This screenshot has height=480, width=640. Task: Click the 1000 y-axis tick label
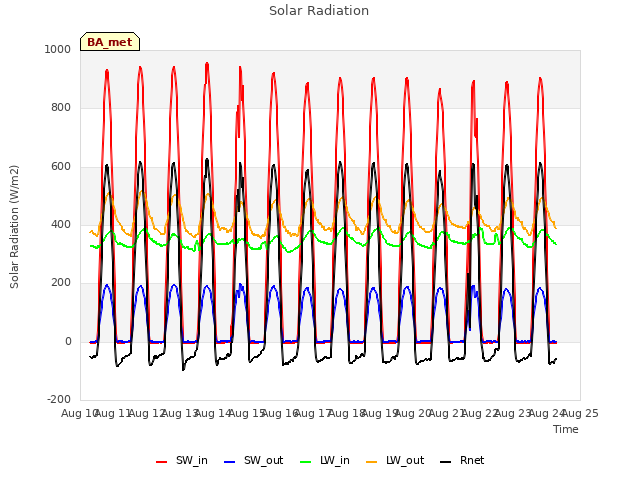pos(58,49)
